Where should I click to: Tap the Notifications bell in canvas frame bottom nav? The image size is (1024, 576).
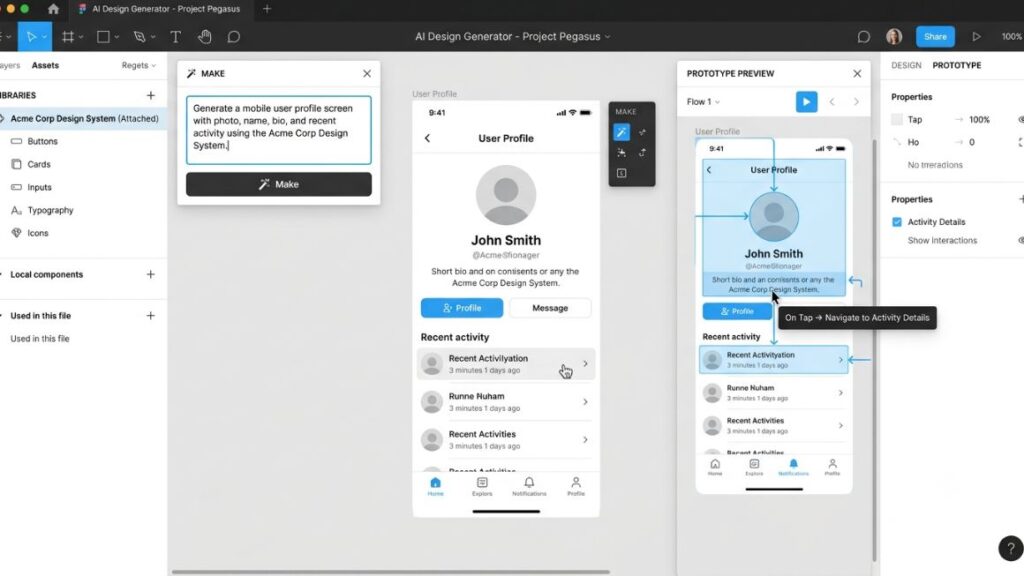[x=529, y=486]
